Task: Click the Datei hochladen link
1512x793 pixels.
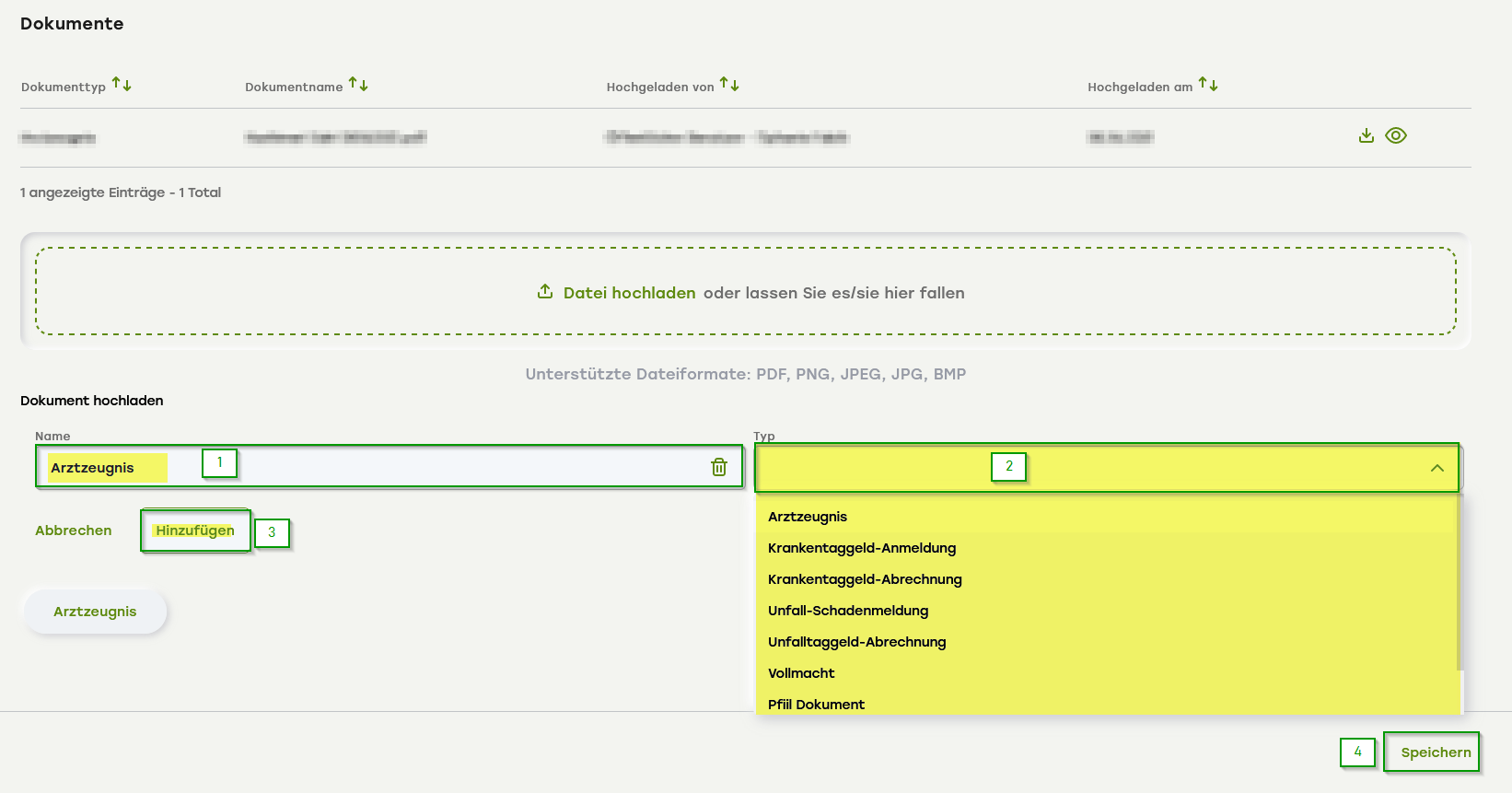Action: (x=629, y=293)
